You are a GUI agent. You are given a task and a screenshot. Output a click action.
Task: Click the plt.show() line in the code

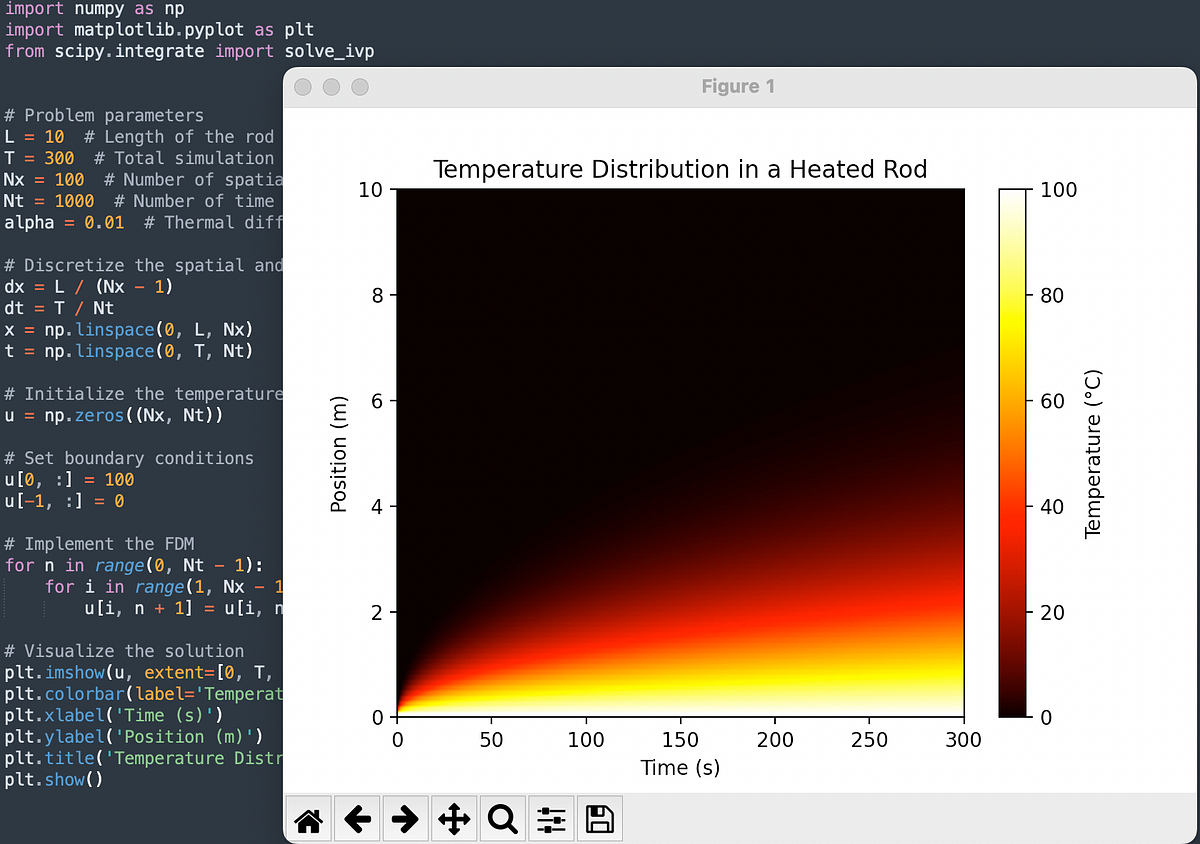(x=53, y=779)
